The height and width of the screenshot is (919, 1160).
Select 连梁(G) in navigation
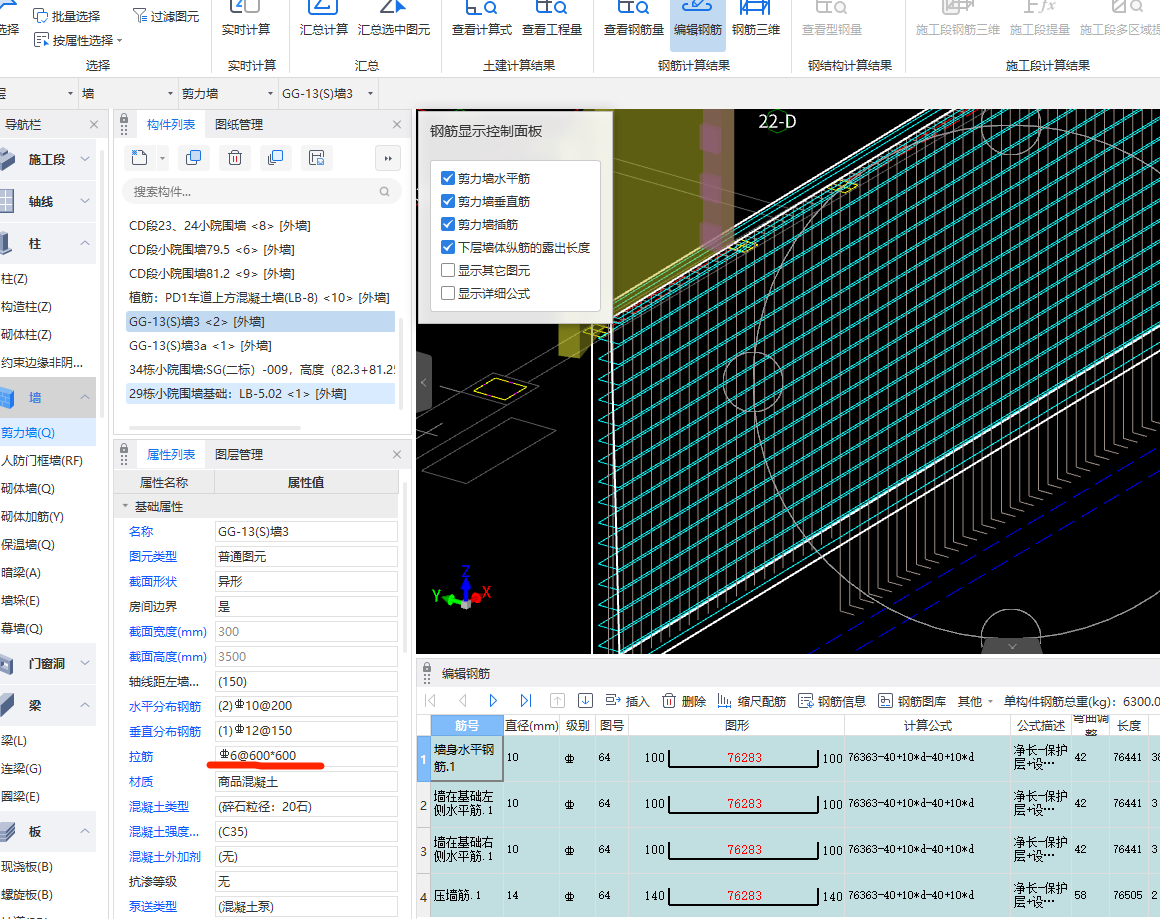[47, 768]
